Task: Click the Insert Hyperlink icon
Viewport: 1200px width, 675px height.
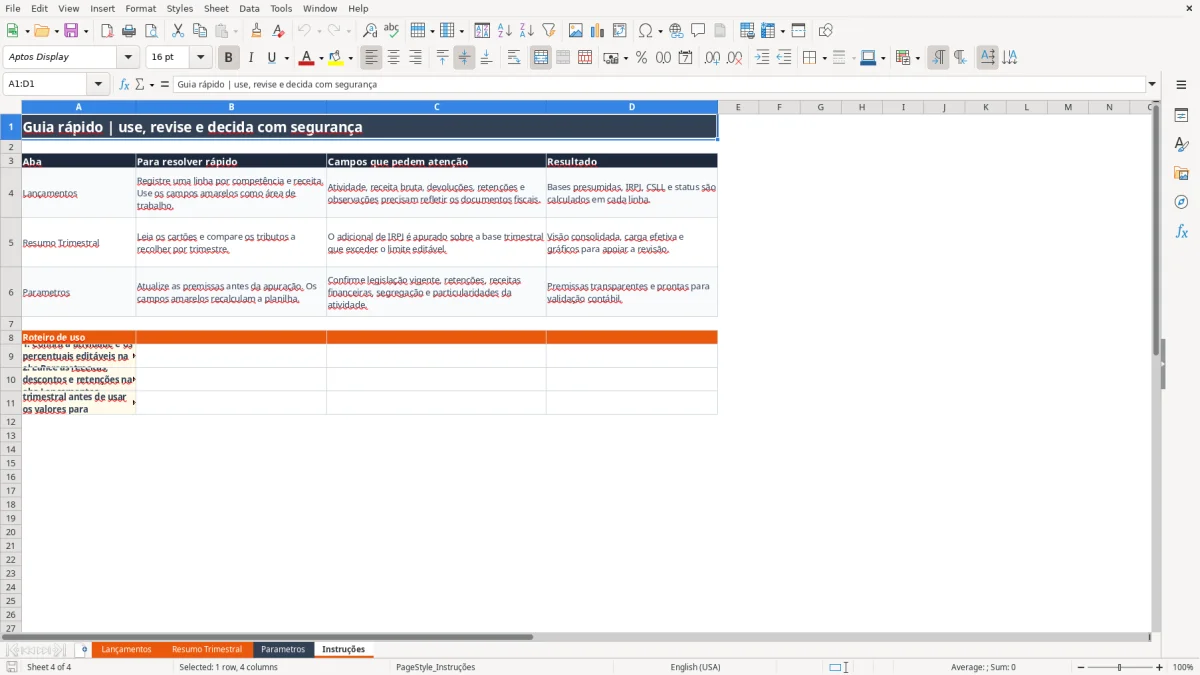Action: click(x=676, y=31)
